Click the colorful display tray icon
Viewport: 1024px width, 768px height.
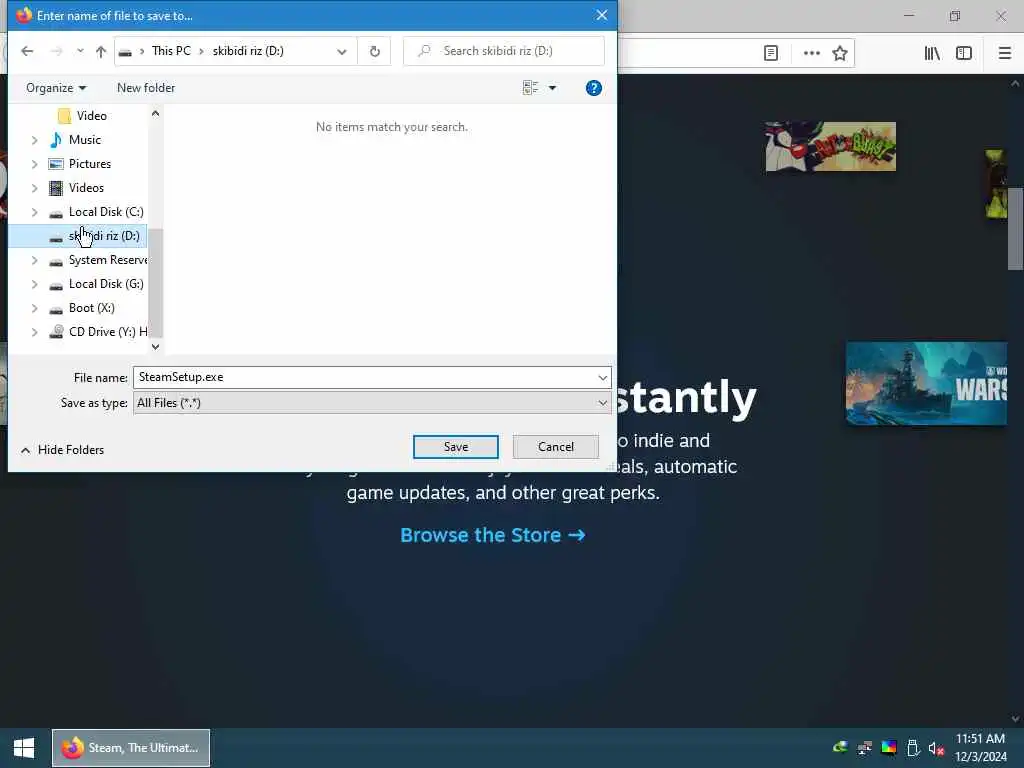[x=889, y=748]
